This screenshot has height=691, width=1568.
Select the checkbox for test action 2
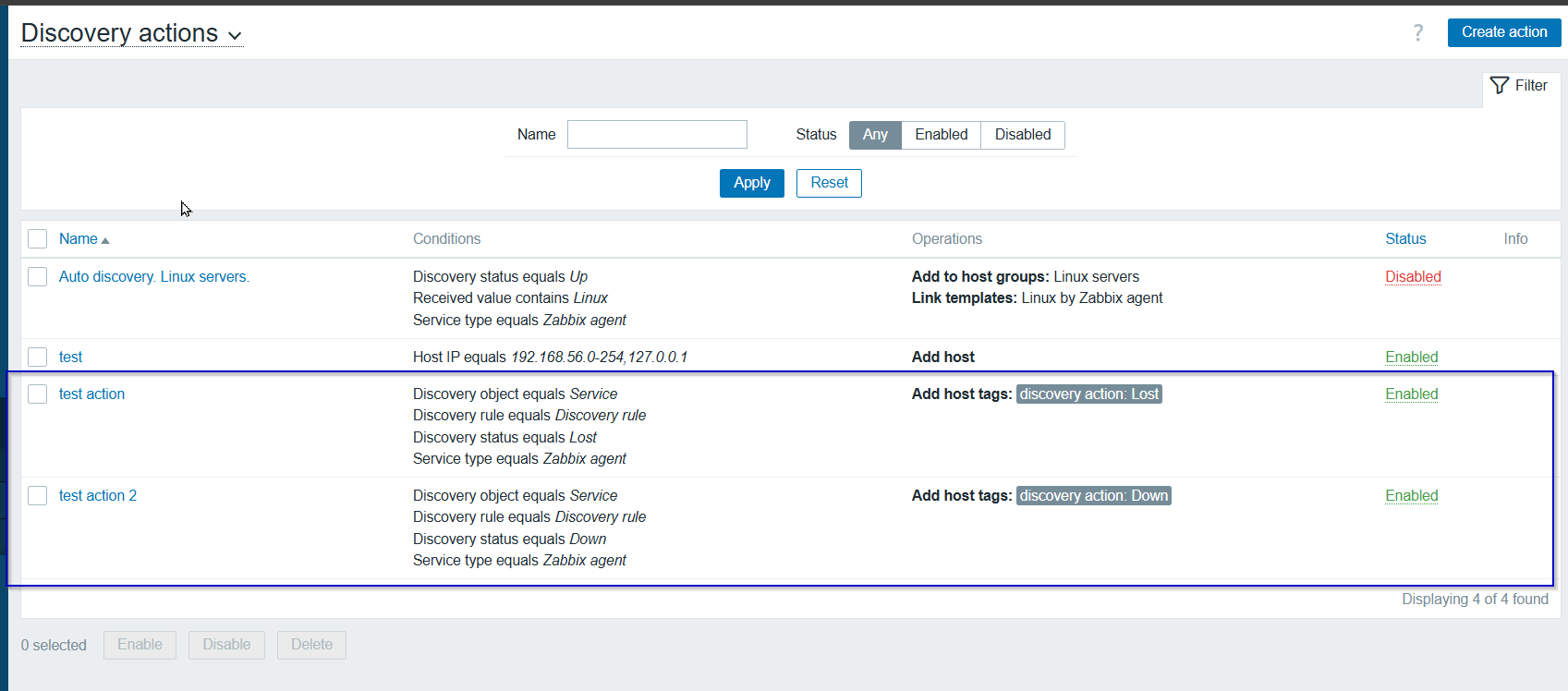click(38, 496)
